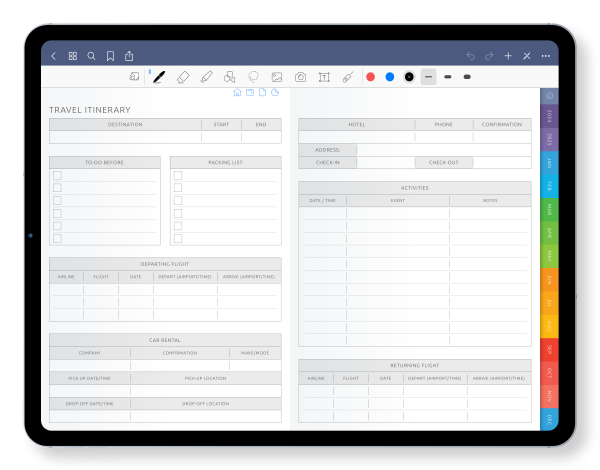The width and height of the screenshot is (600, 470).
Task: Pick the red pen color
Action: click(x=370, y=77)
